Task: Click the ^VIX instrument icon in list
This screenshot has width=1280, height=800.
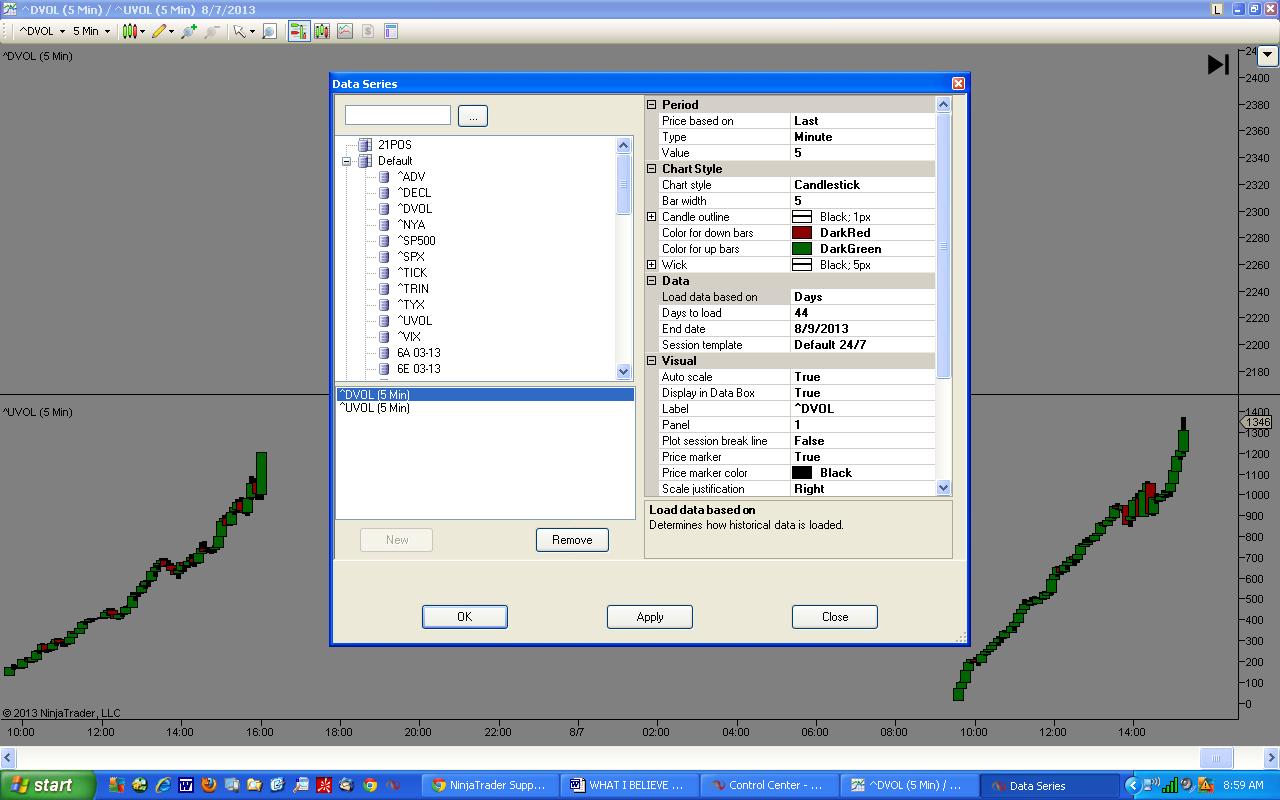Action: (385, 337)
